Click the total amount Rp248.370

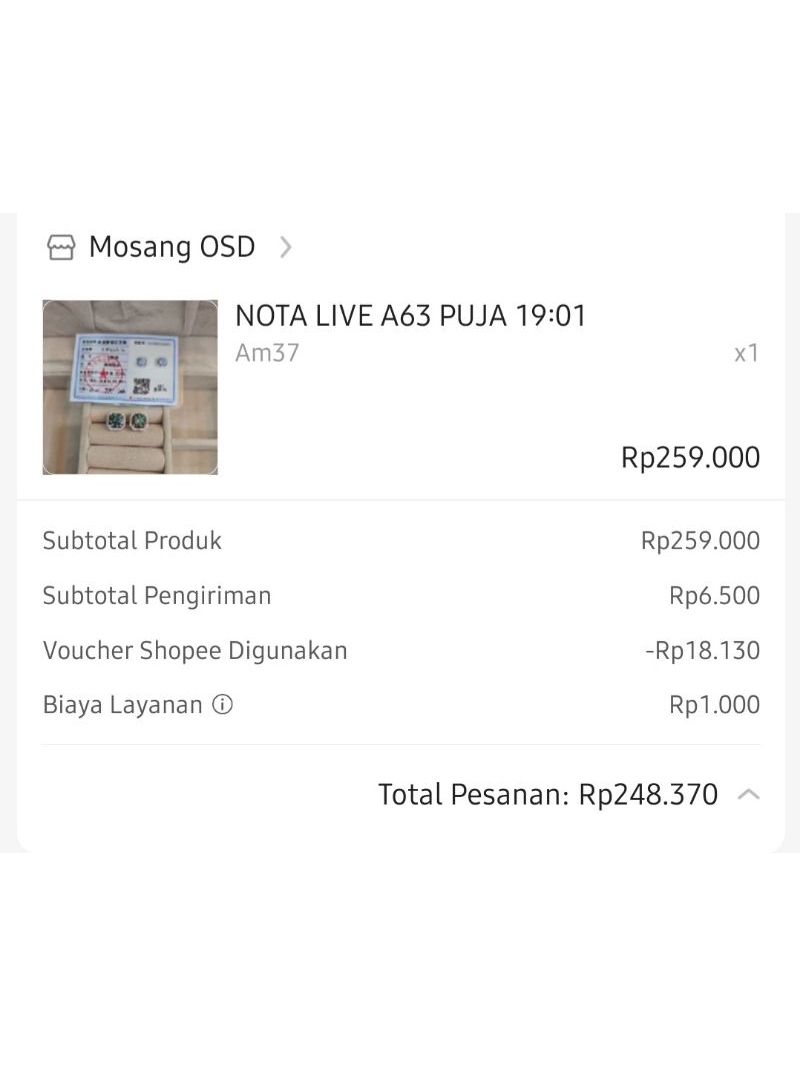pyautogui.click(x=648, y=795)
